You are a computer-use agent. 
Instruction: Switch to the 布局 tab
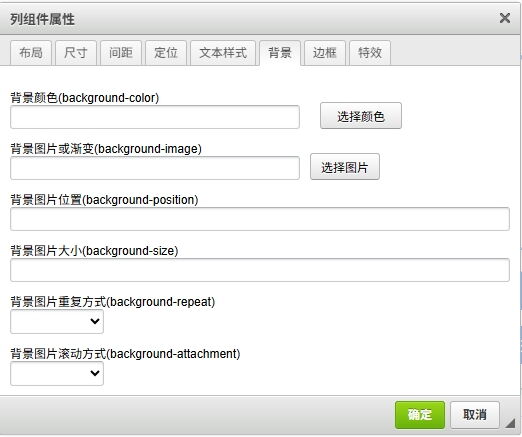pos(31,53)
